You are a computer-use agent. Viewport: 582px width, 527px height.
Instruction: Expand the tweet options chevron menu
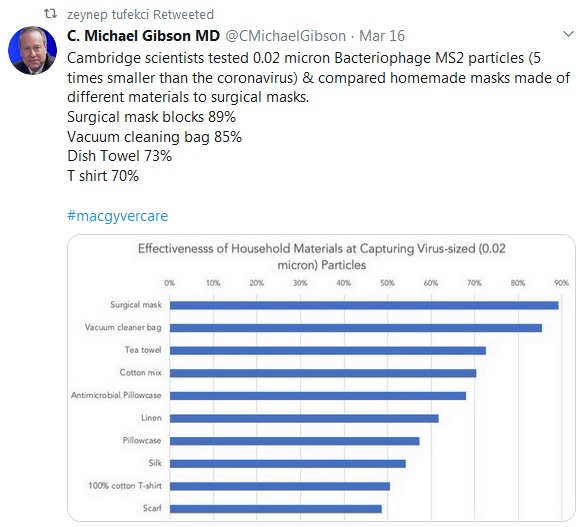[568, 35]
